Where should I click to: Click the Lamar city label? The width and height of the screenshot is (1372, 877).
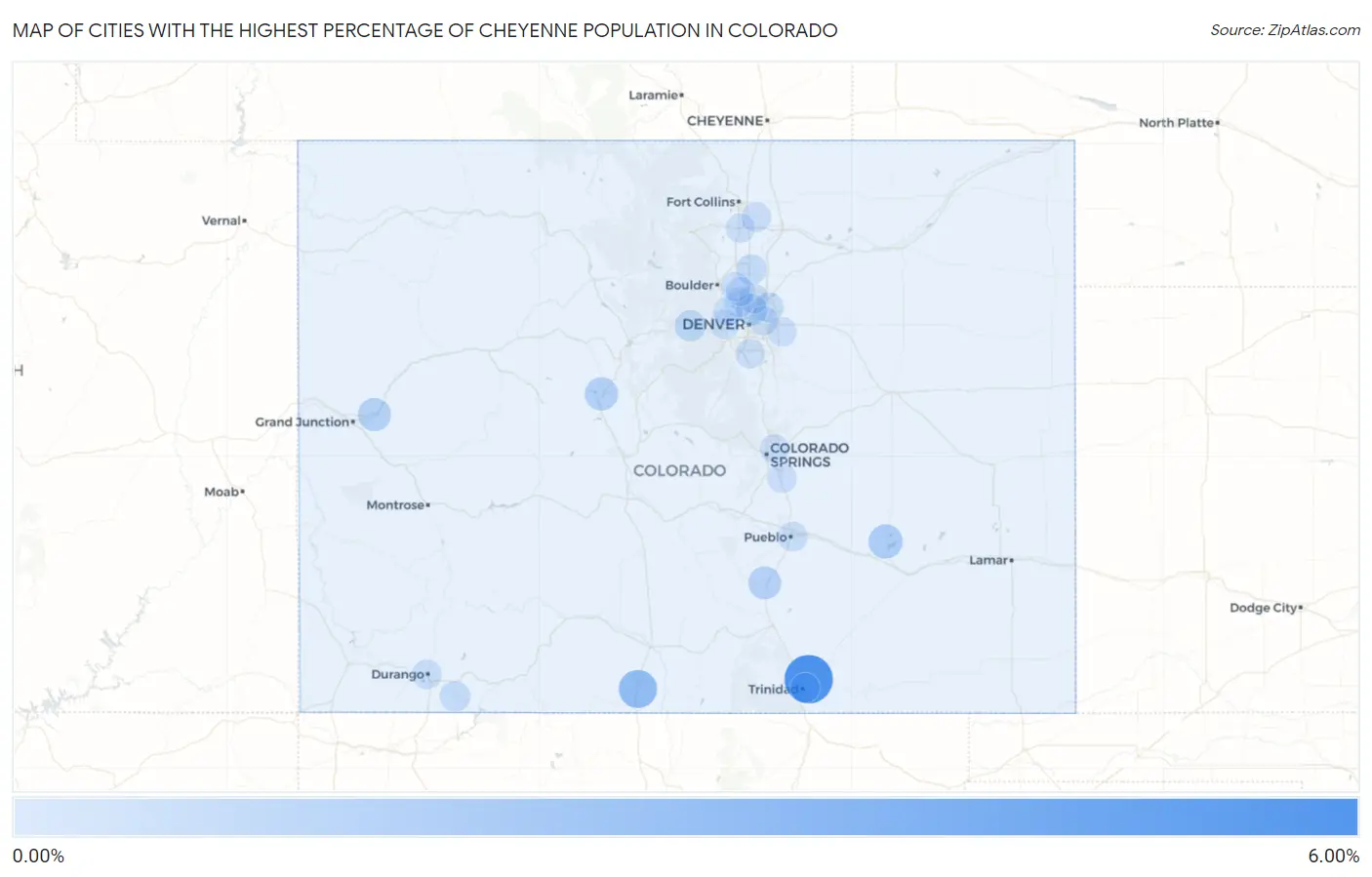[x=989, y=560]
